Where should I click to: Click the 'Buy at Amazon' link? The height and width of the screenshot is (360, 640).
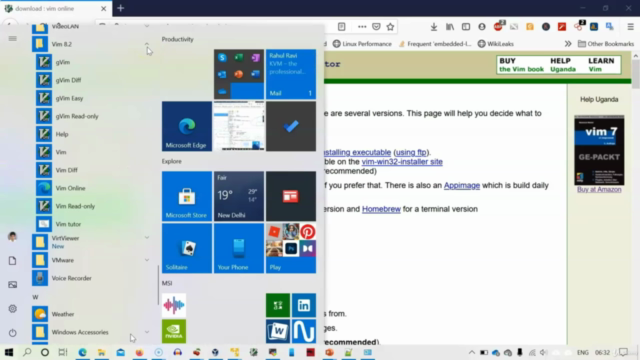pos(599,189)
